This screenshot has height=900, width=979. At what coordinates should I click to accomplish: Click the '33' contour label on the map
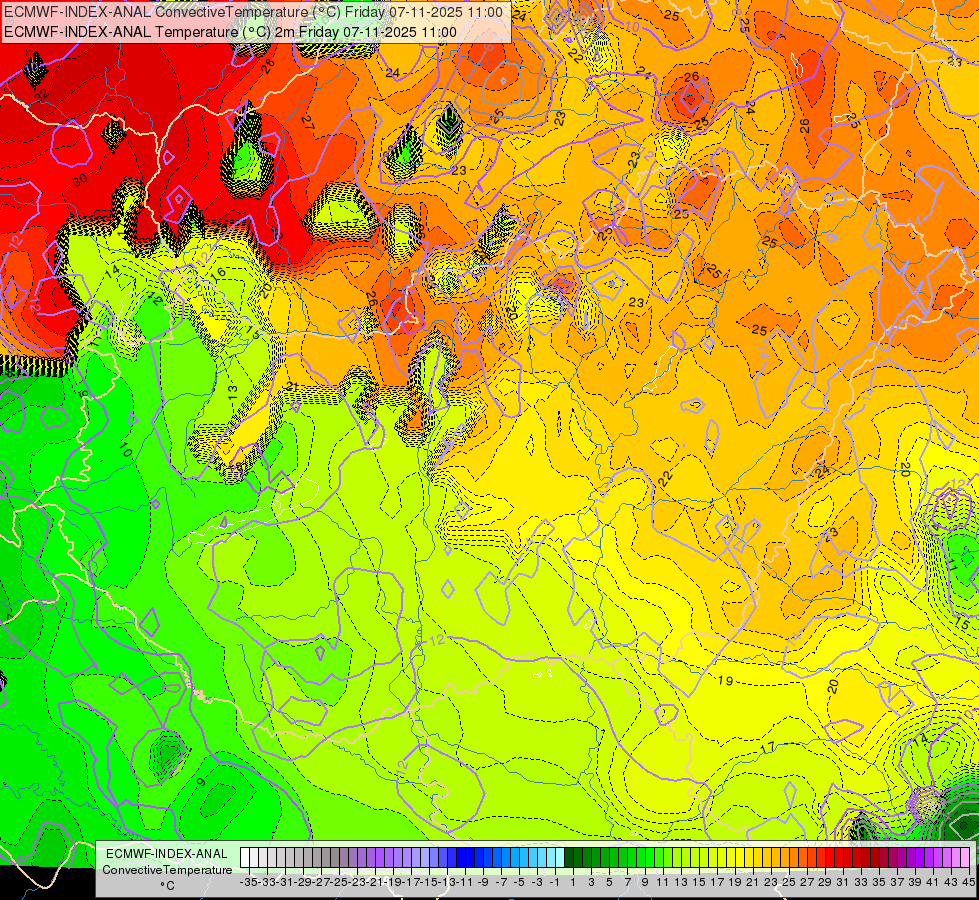[955, 61]
